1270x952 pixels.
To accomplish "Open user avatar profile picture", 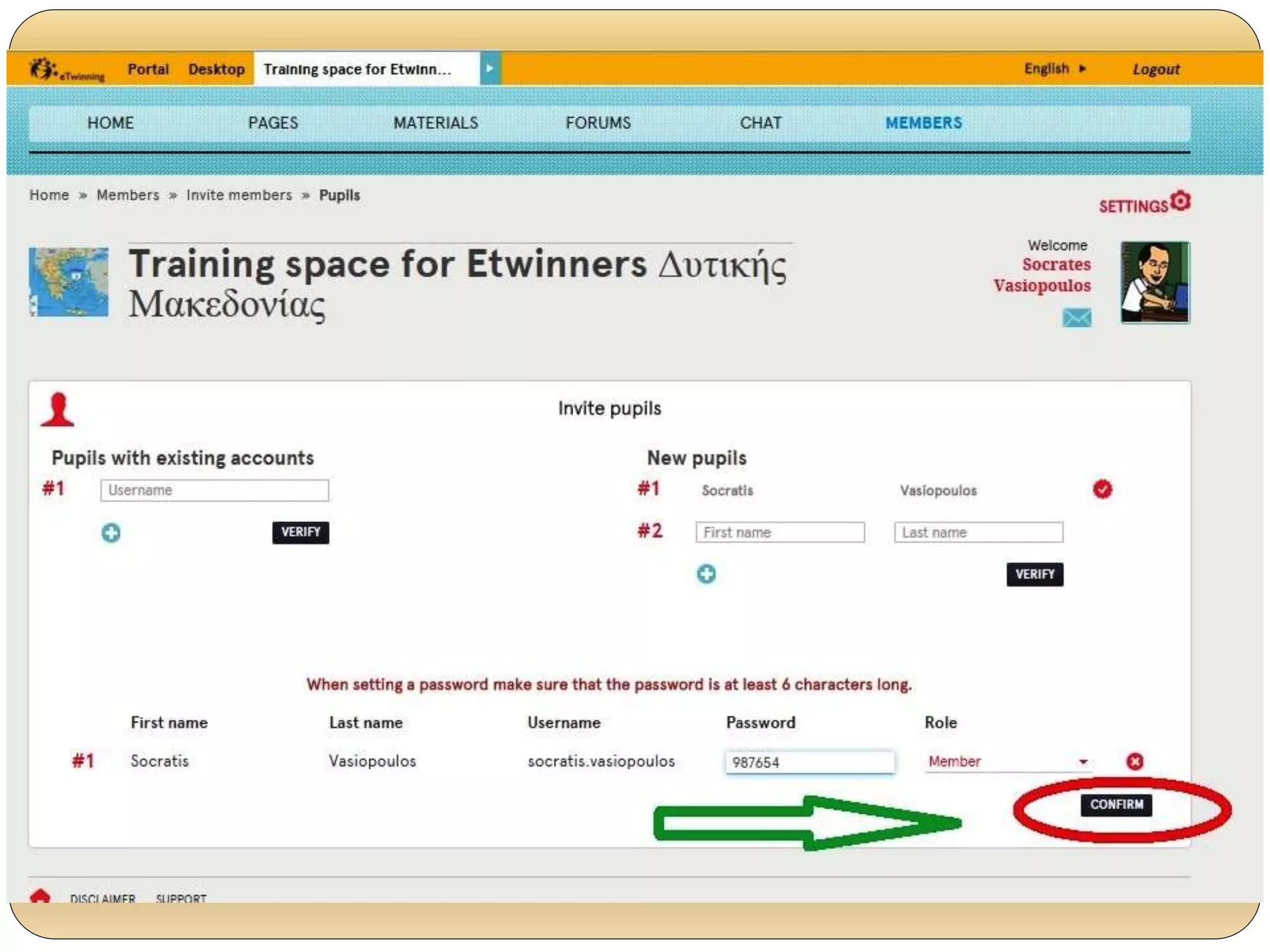I will pyautogui.click(x=1155, y=283).
